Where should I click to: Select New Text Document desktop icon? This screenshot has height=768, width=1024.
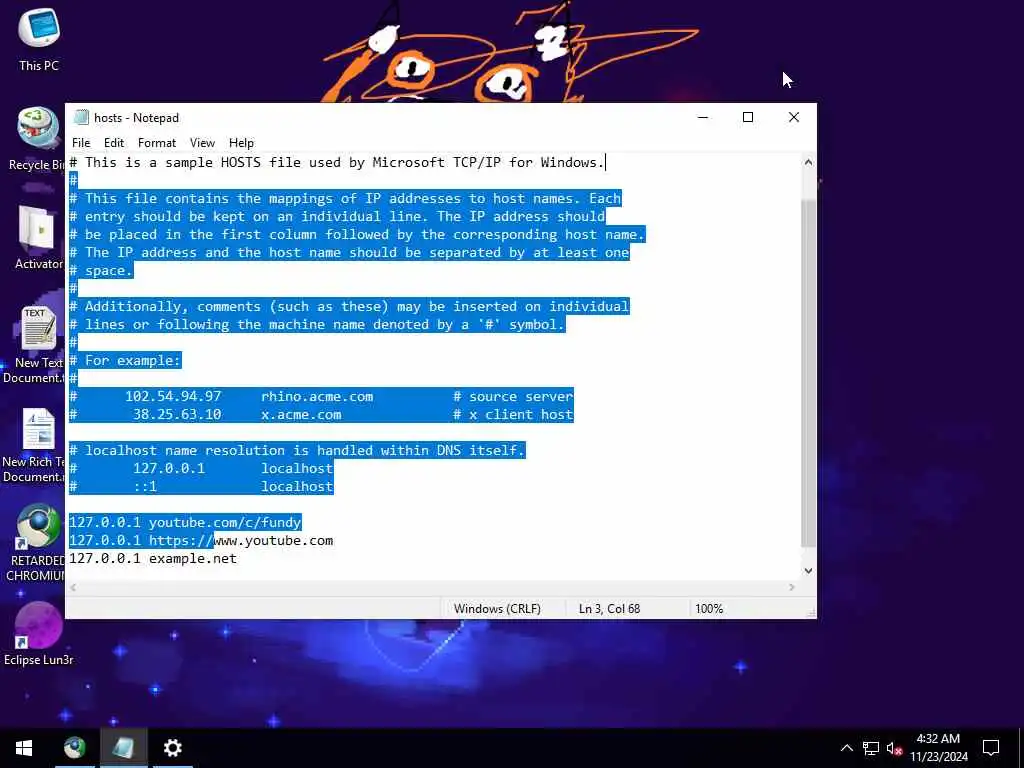tap(34, 344)
